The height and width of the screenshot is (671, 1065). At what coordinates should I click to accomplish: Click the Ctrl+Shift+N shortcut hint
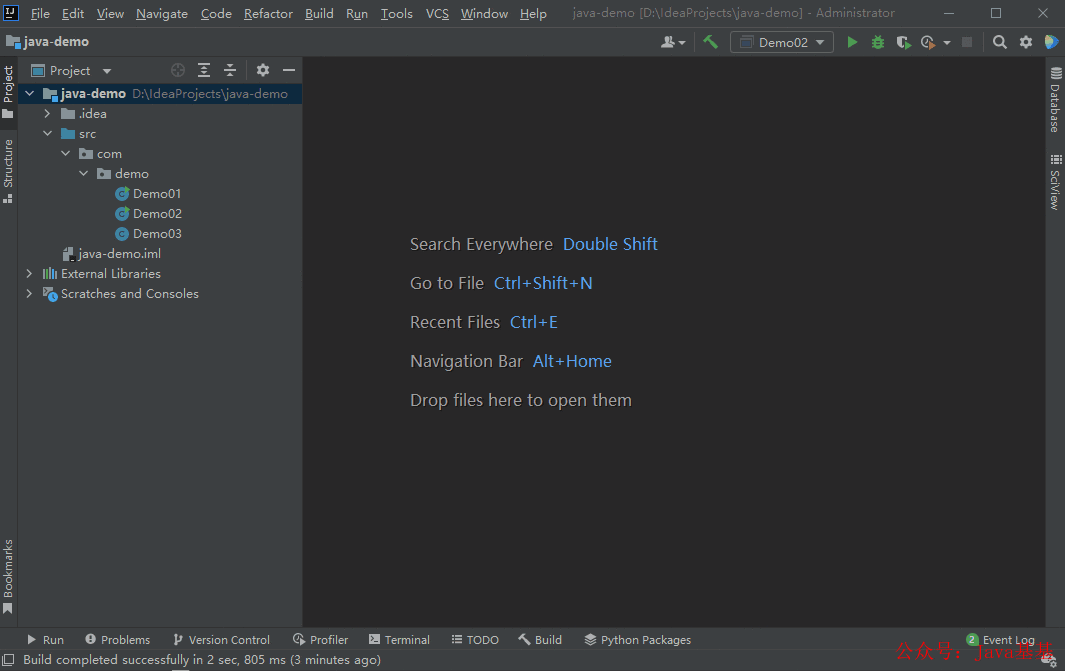pyautogui.click(x=543, y=283)
